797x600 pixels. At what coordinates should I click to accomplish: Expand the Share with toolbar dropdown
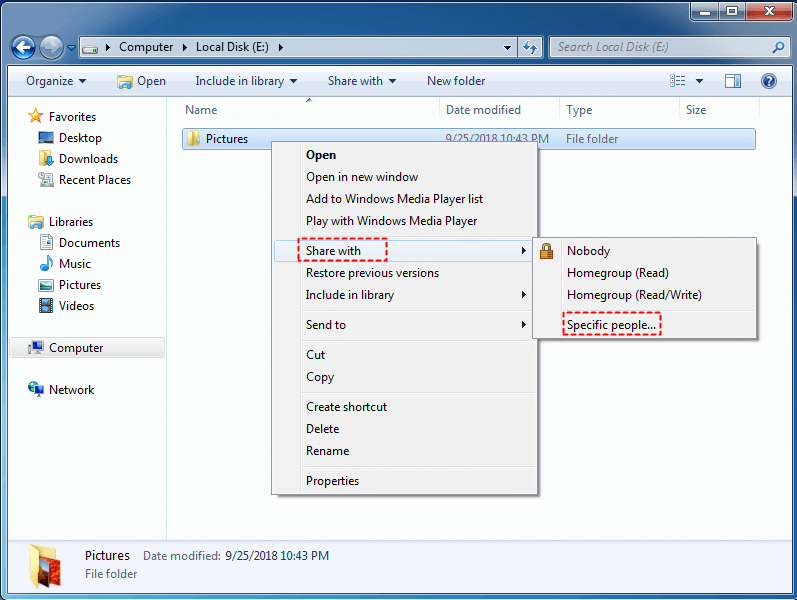coord(361,81)
